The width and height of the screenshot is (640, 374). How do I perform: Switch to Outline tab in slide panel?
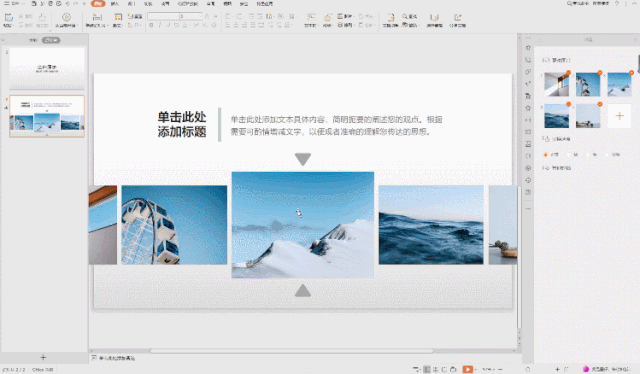(33, 40)
